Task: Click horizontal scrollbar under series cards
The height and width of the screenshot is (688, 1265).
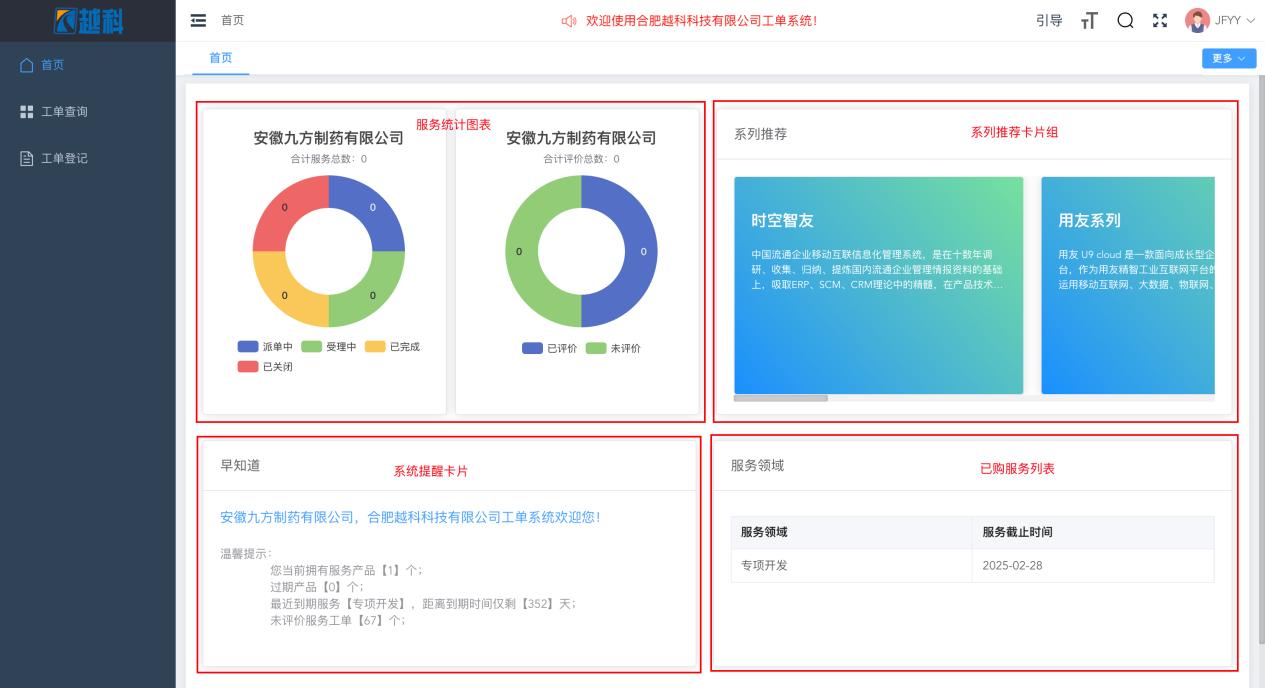Action: point(780,398)
